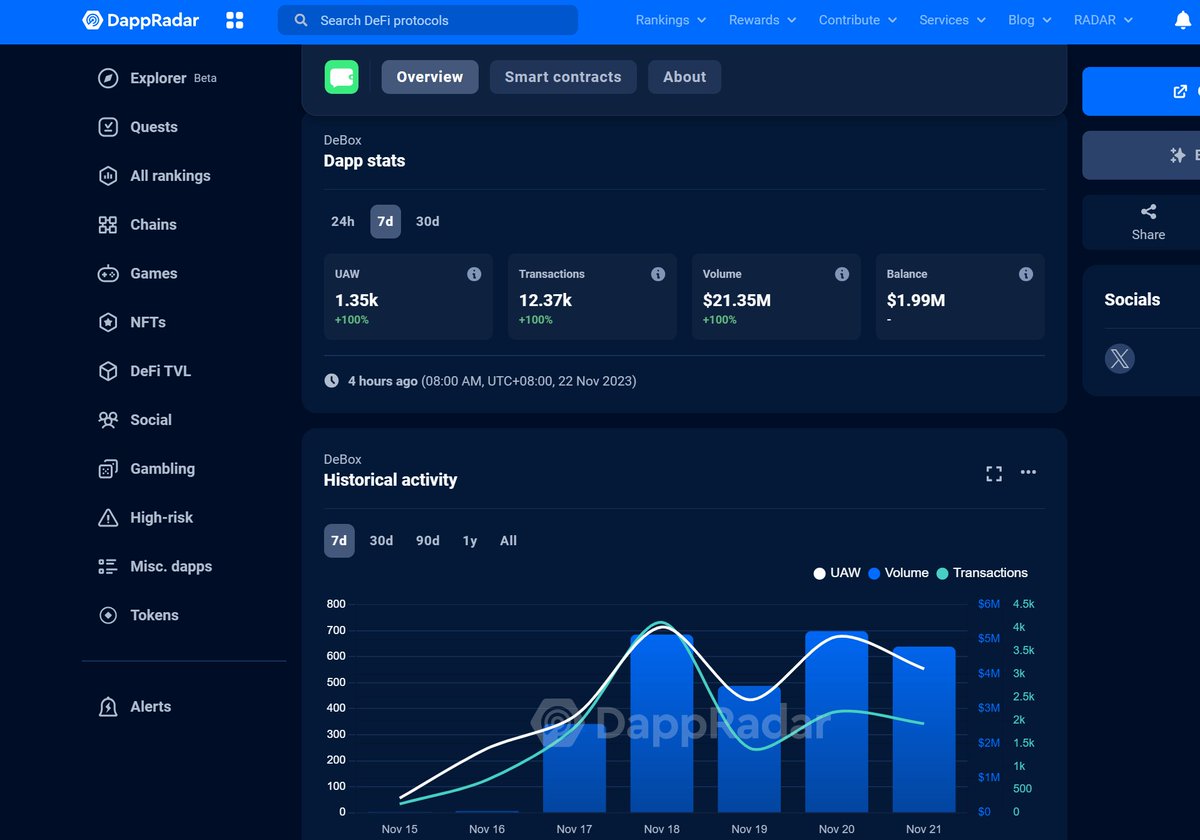This screenshot has height=840, width=1200.
Task: Click the Tokens icon
Action: [x=108, y=615]
